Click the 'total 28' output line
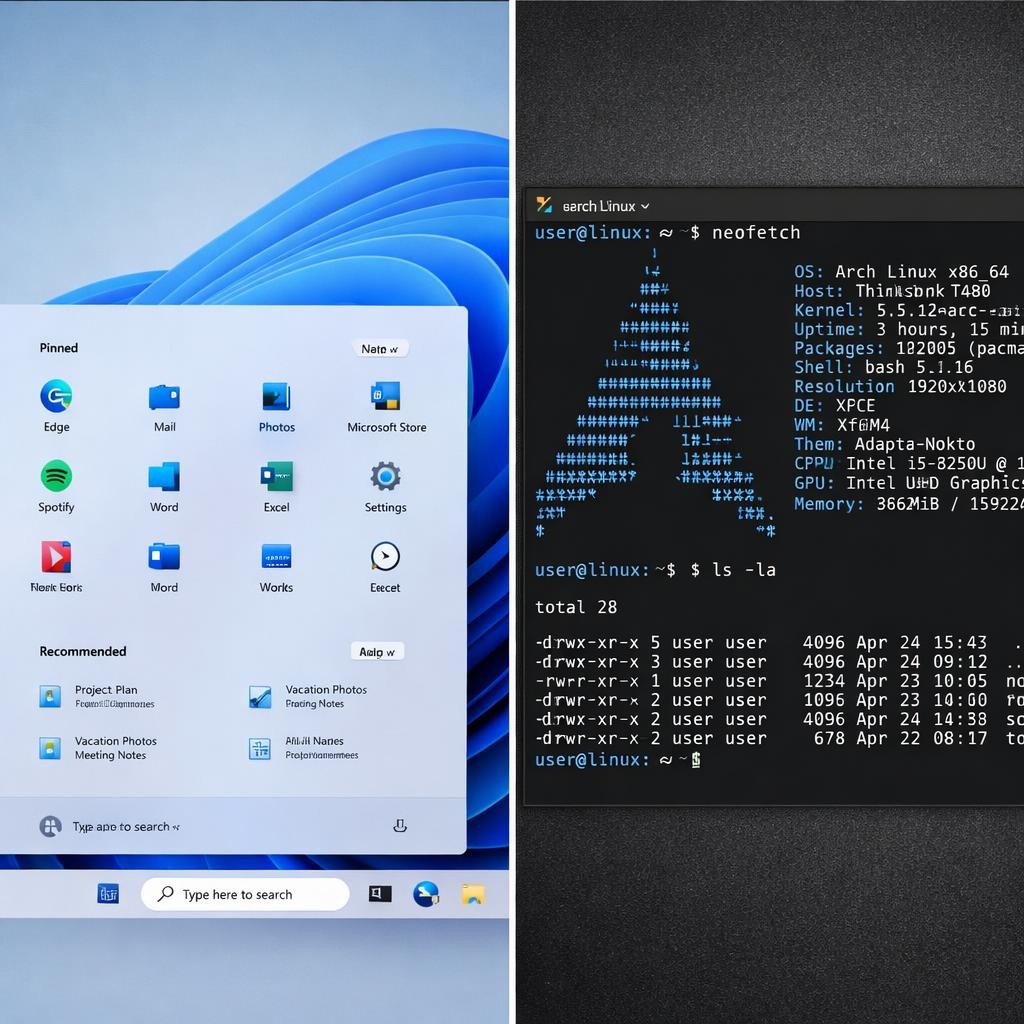Image resolution: width=1024 pixels, height=1024 pixels. coord(575,607)
